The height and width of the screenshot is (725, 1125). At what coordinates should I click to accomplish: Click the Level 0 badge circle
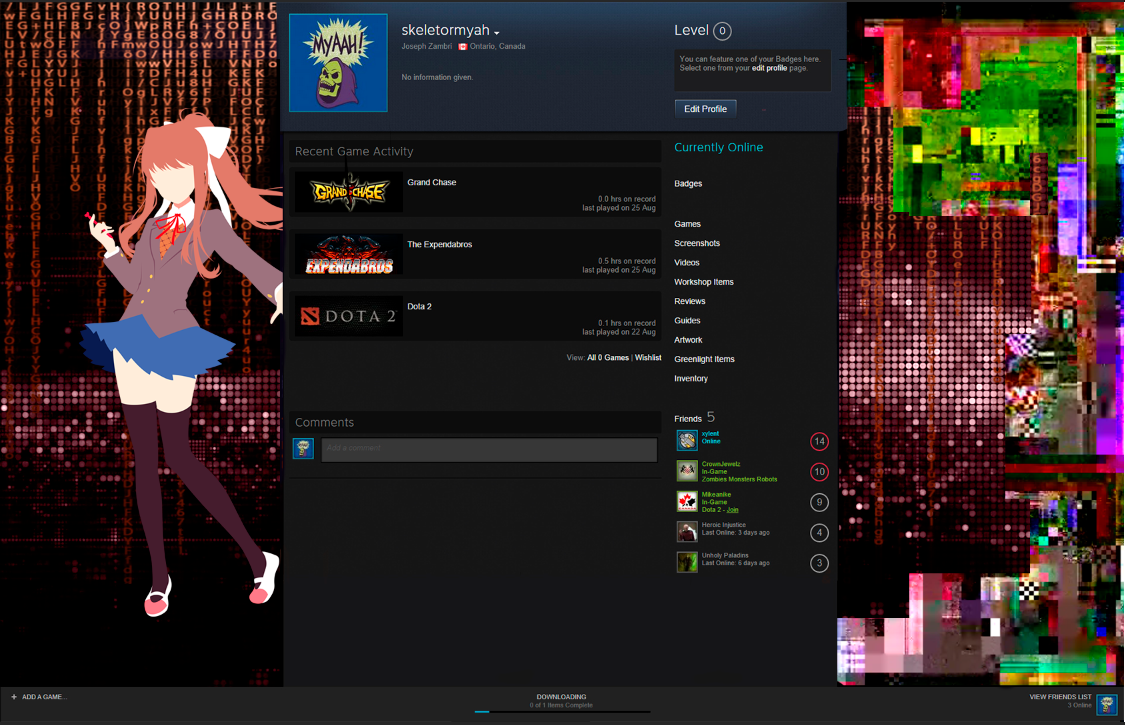[x=722, y=31]
